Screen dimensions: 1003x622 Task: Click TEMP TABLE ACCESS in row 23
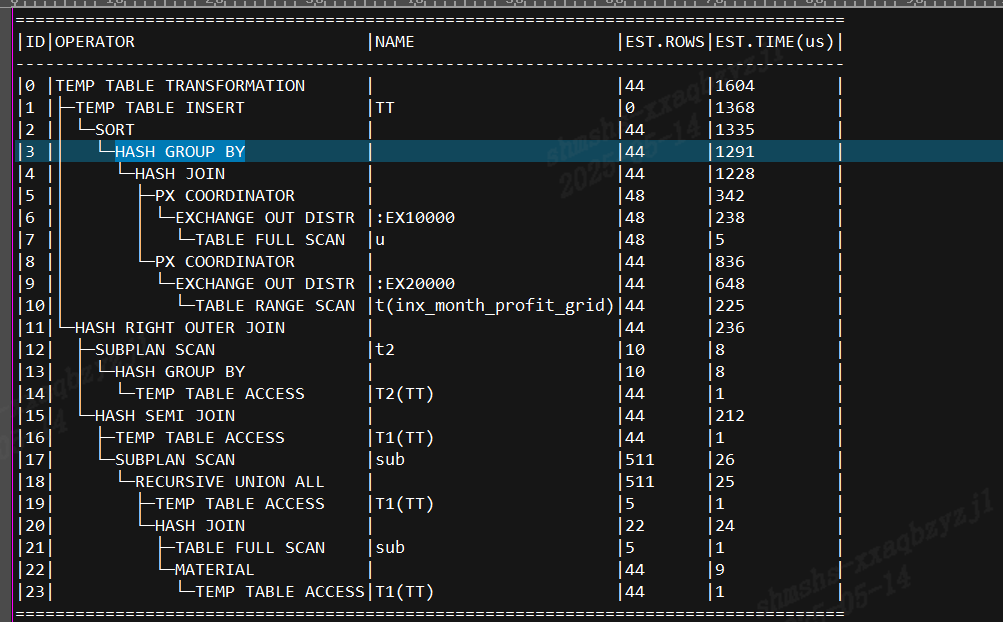(280, 591)
